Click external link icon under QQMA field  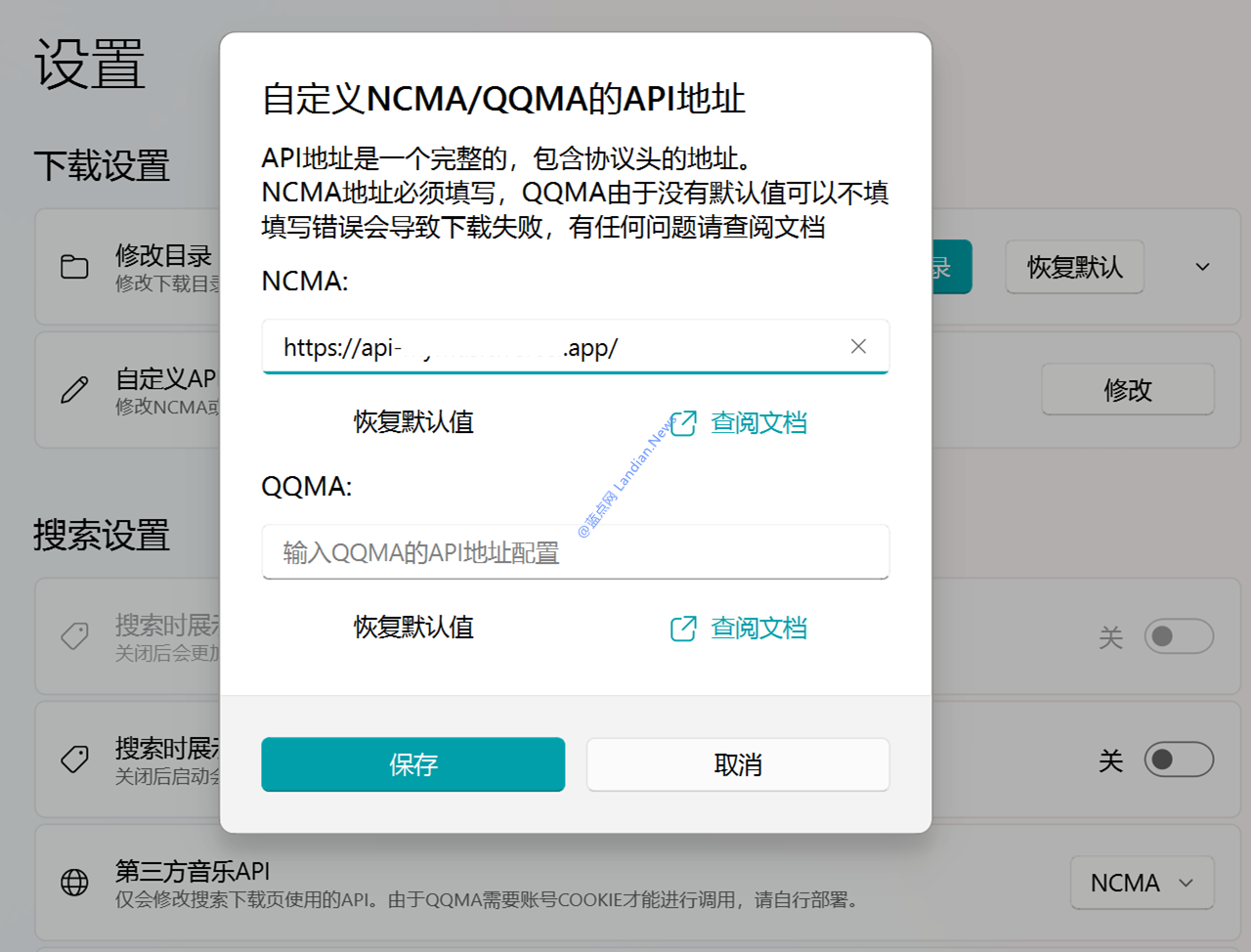(x=683, y=628)
